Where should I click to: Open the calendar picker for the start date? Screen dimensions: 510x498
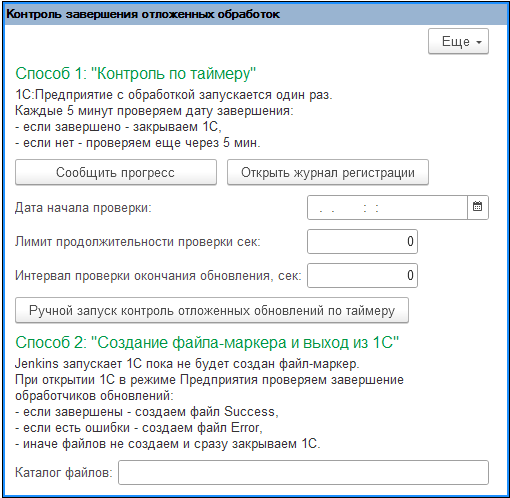pyautogui.click(x=478, y=207)
